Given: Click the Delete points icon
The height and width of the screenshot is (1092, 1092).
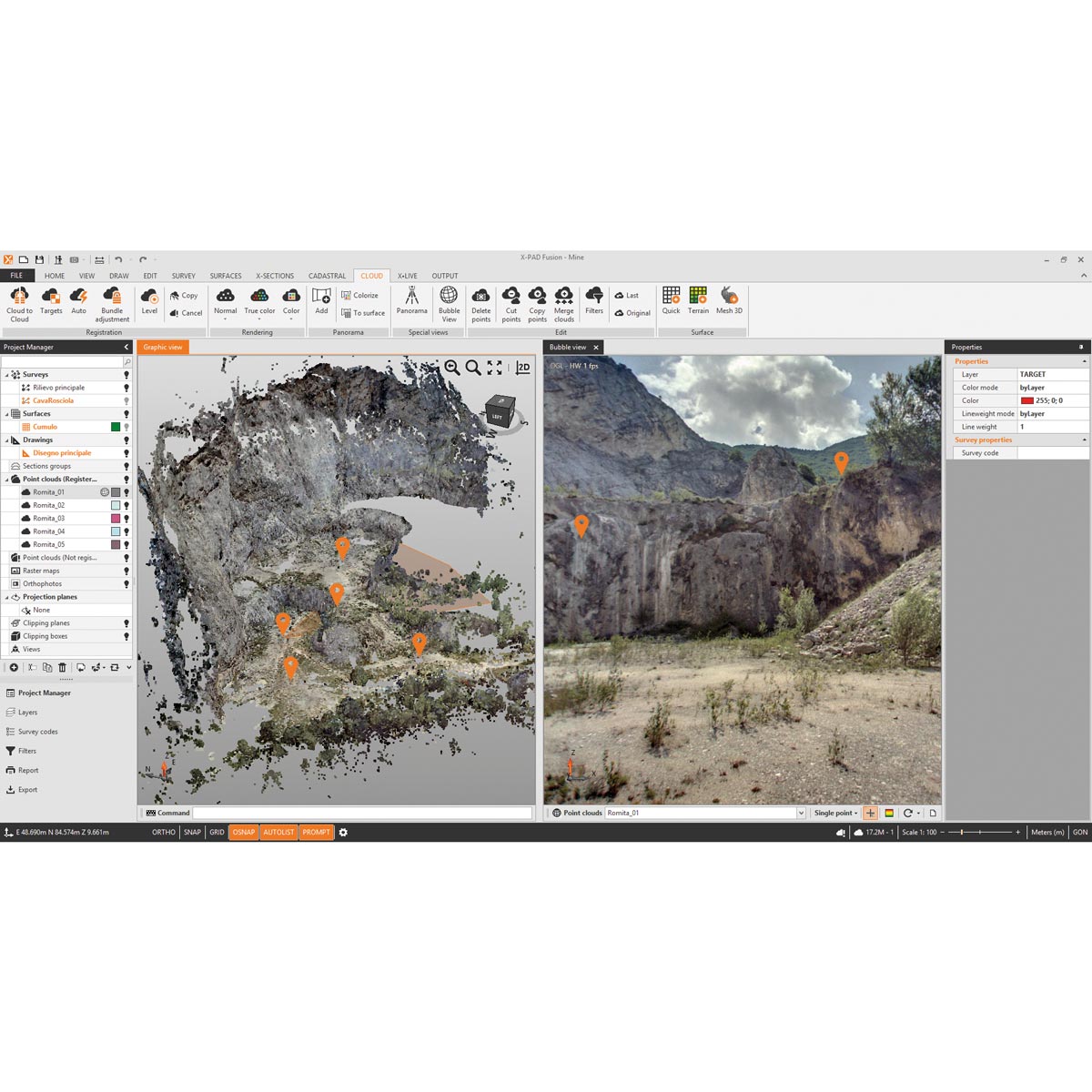Looking at the screenshot, I should tap(480, 298).
